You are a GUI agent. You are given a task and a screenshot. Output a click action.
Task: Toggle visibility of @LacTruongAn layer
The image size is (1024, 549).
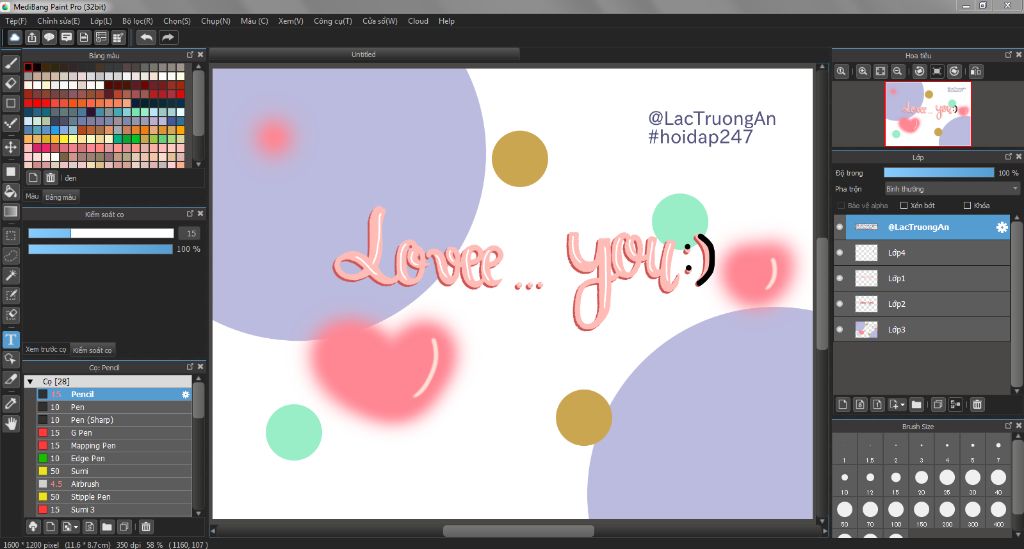point(840,227)
